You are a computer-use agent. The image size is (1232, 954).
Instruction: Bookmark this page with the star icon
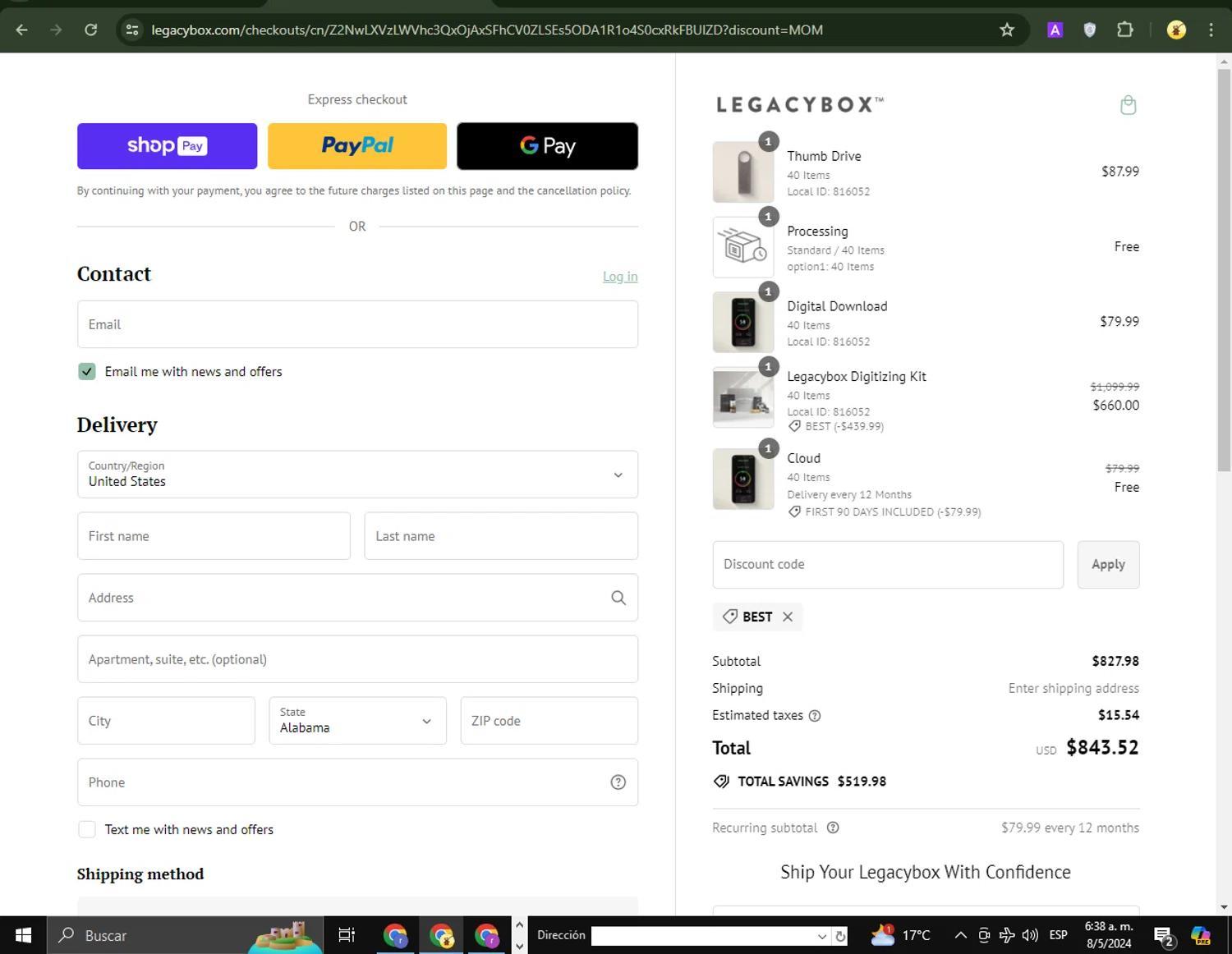pyautogui.click(x=1007, y=30)
